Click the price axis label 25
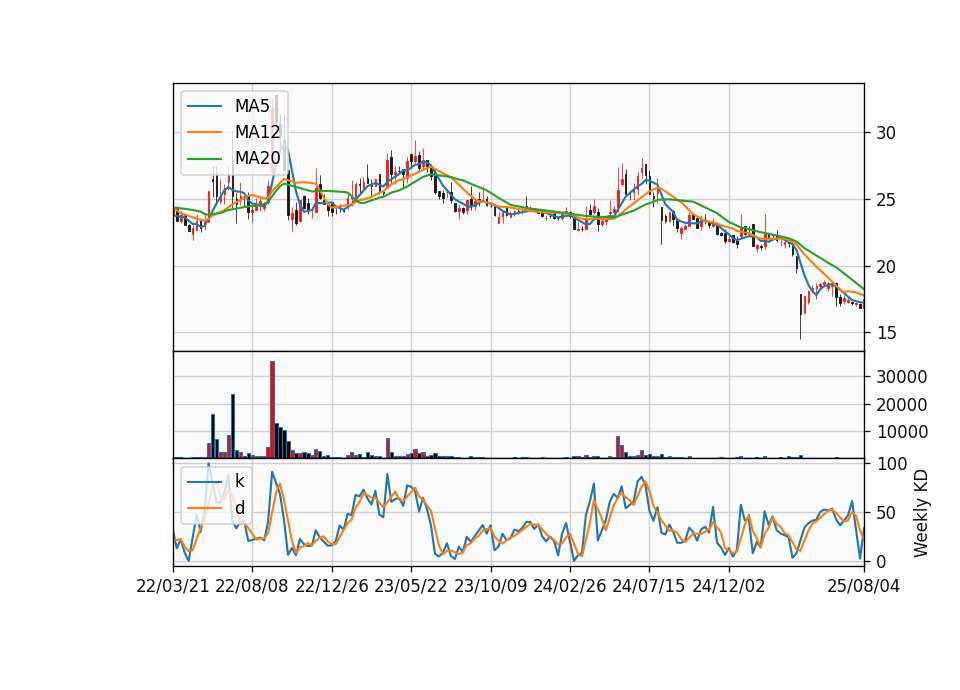The height and width of the screenshot is (690, 960). pos(886,200)
